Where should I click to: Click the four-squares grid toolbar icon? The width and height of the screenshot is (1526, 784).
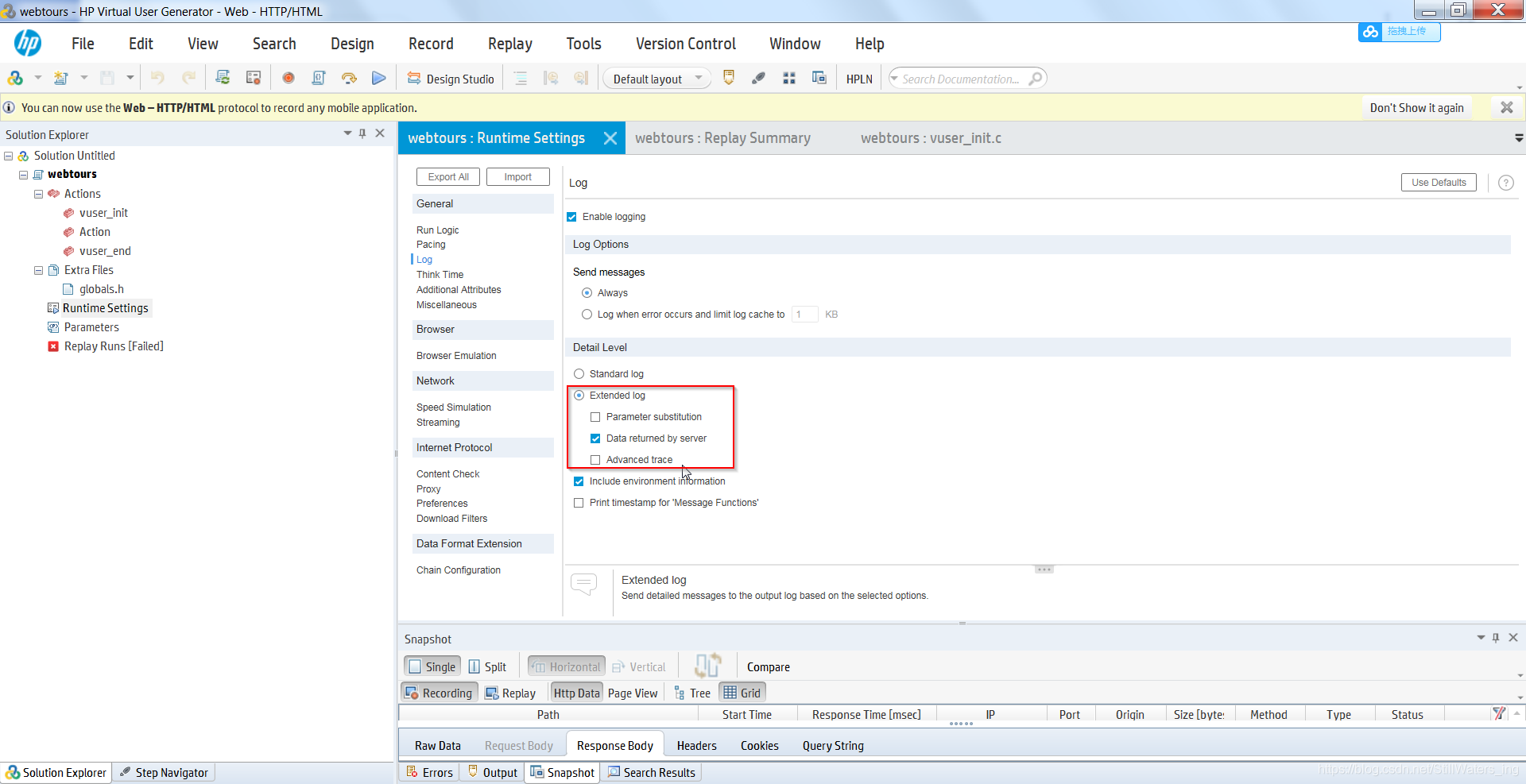coord(789,78)
